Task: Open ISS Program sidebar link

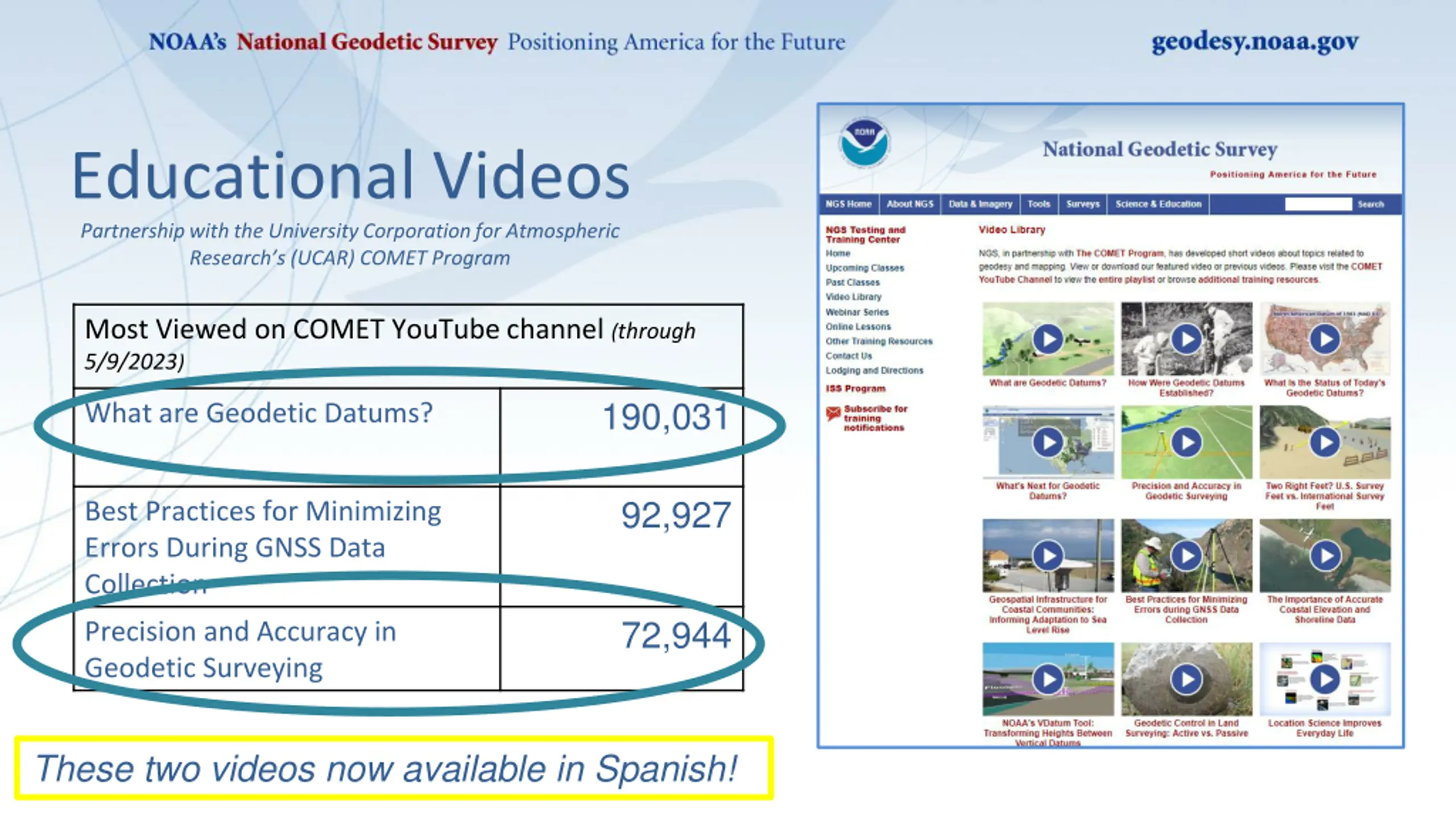Action: tap(855, 388)
